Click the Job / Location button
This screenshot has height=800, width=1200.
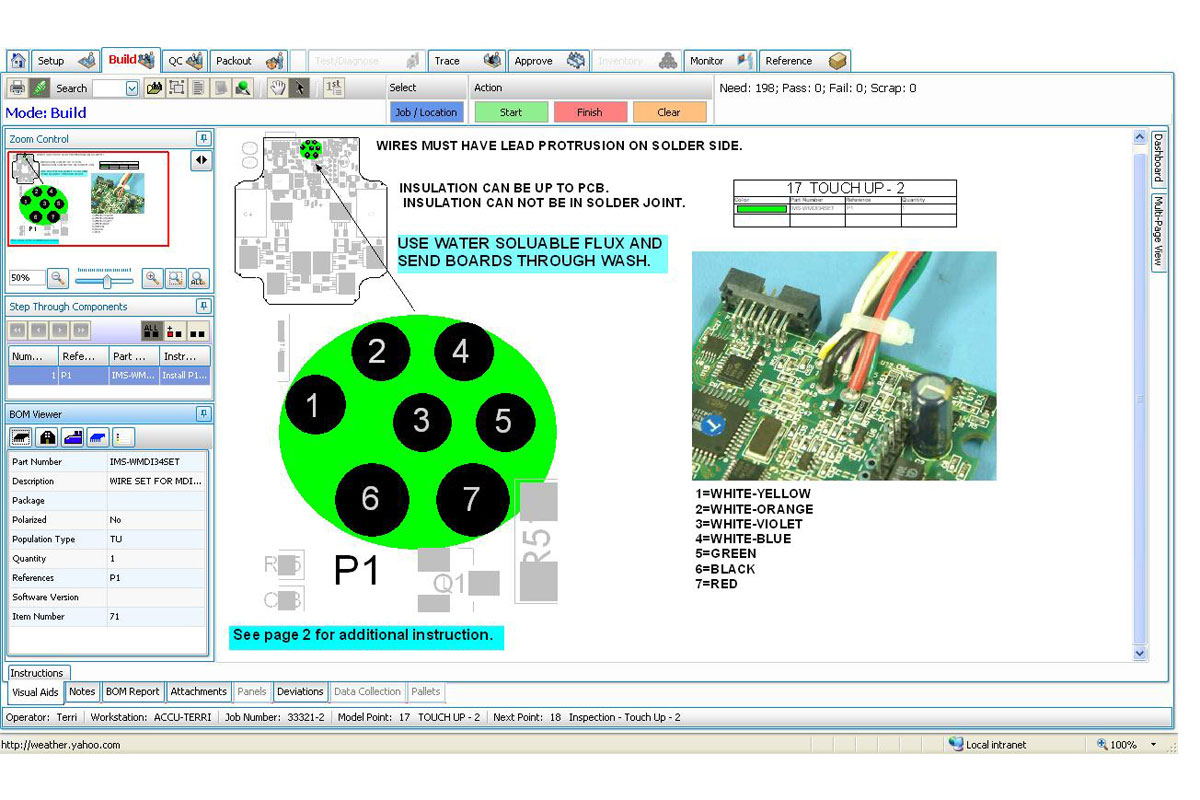(x=426, y=112)
